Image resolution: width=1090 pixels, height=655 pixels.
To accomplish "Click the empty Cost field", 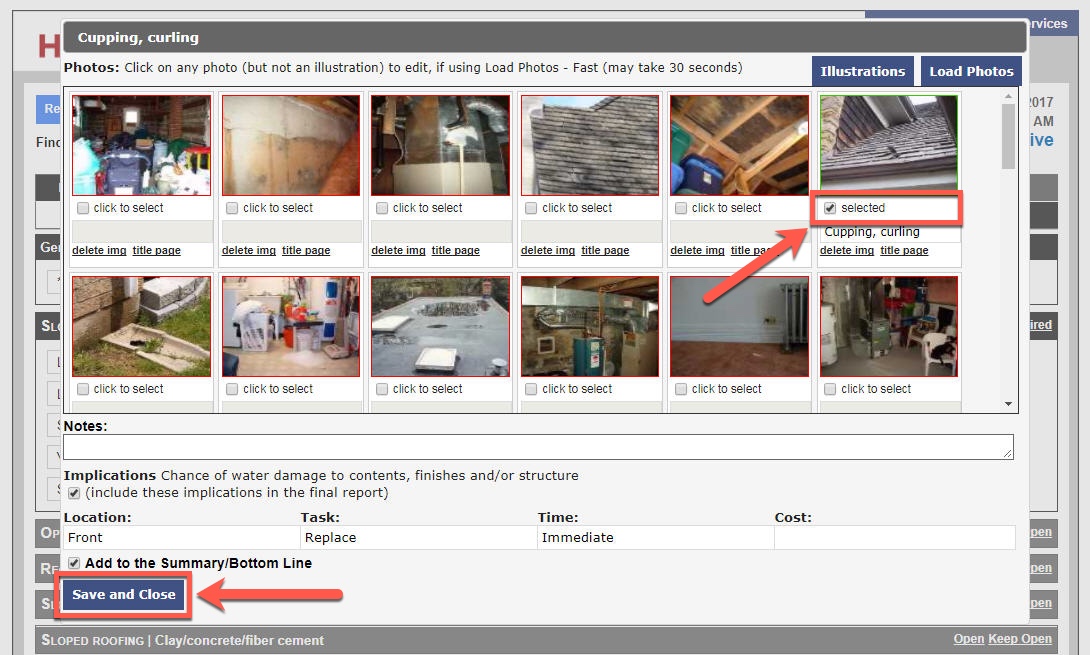I will pyautogui.click(x=894, y=537).
